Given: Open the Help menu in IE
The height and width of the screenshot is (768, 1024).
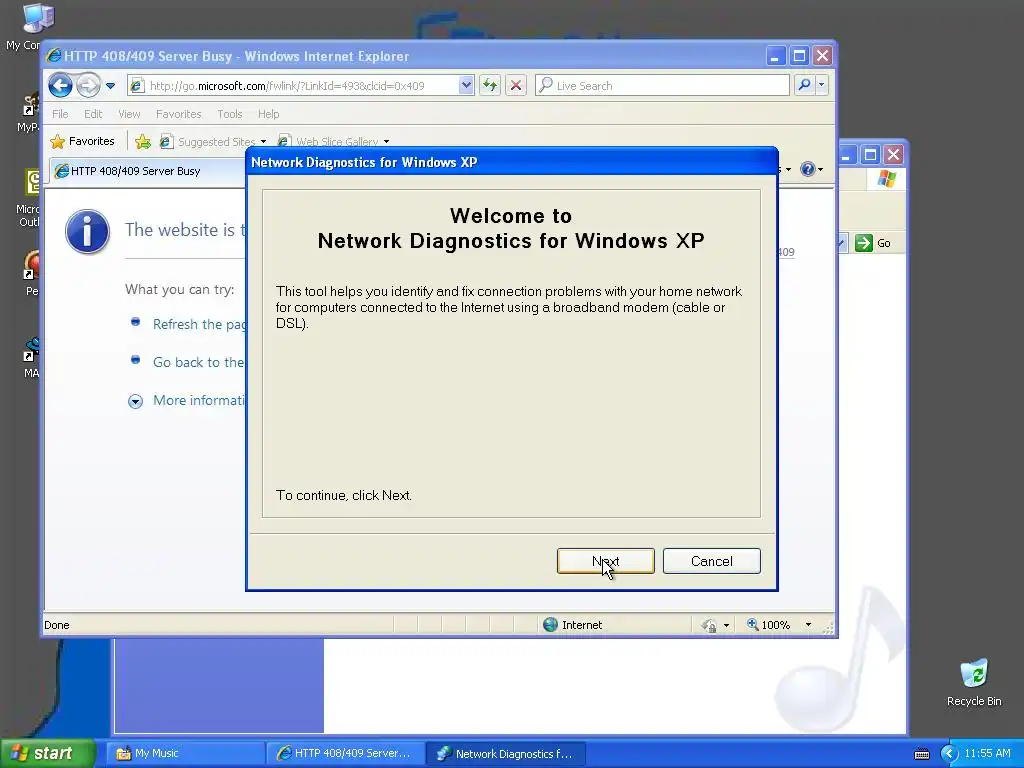Looking at the screenshot, I should (x=268, y=114).
